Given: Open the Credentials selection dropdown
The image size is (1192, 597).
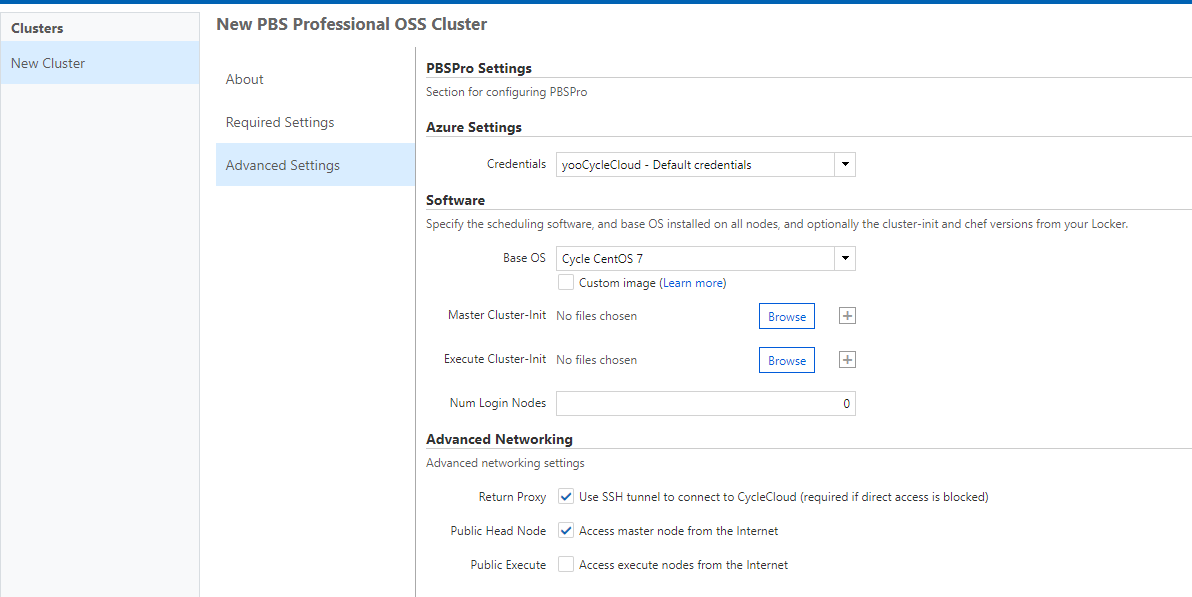Looking at the screenshot, I should (700, 164).
